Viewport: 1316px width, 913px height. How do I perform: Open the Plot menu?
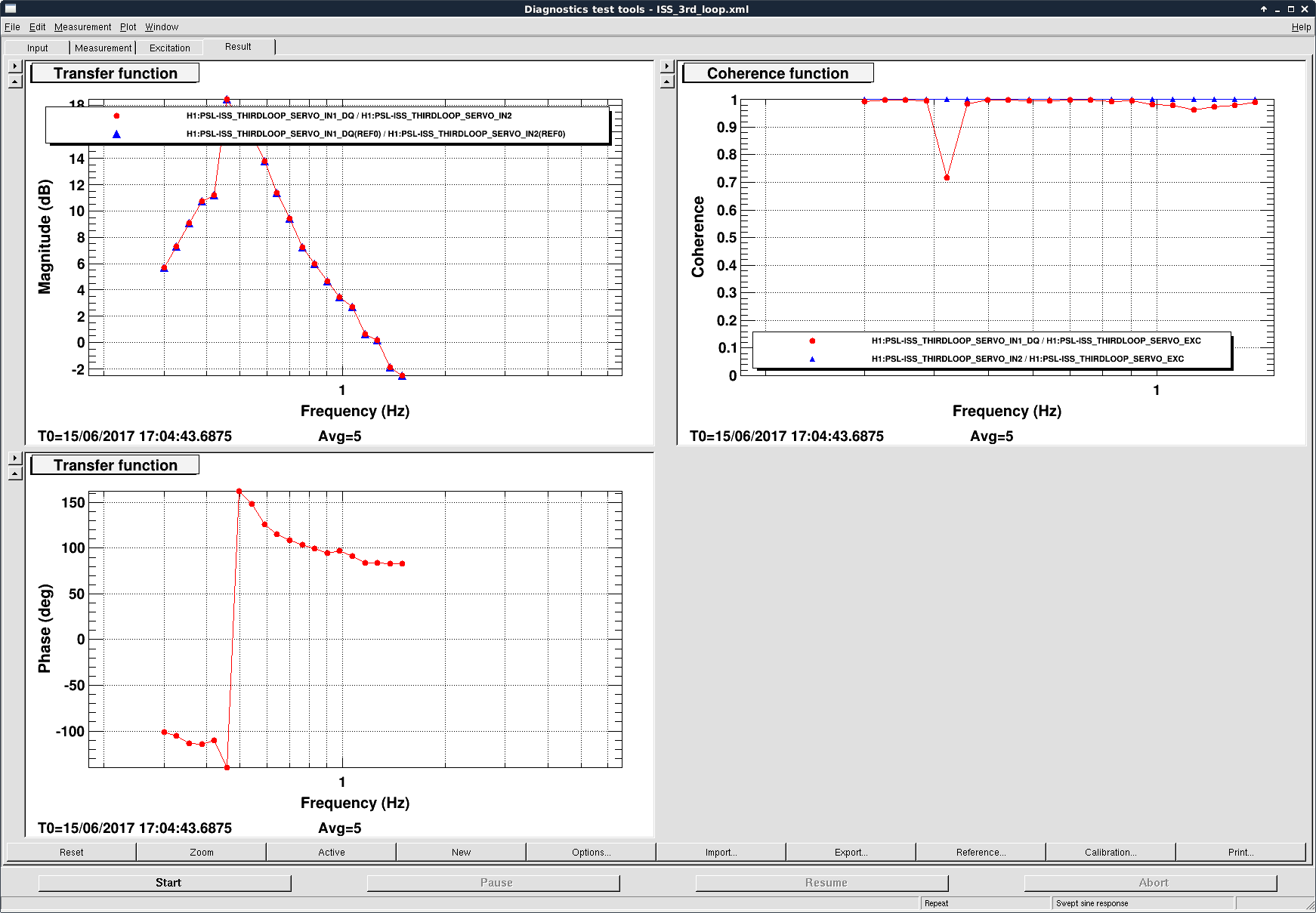(x=128, y=27)
